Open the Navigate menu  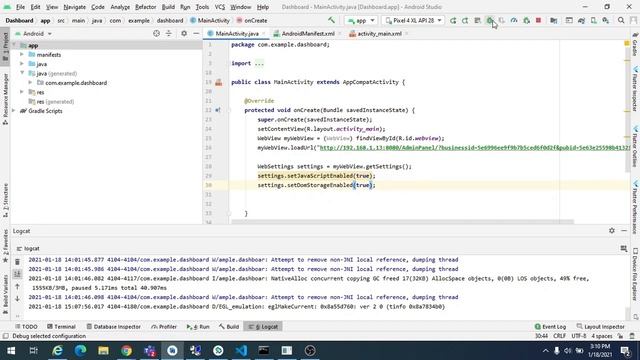coord(75,7)
